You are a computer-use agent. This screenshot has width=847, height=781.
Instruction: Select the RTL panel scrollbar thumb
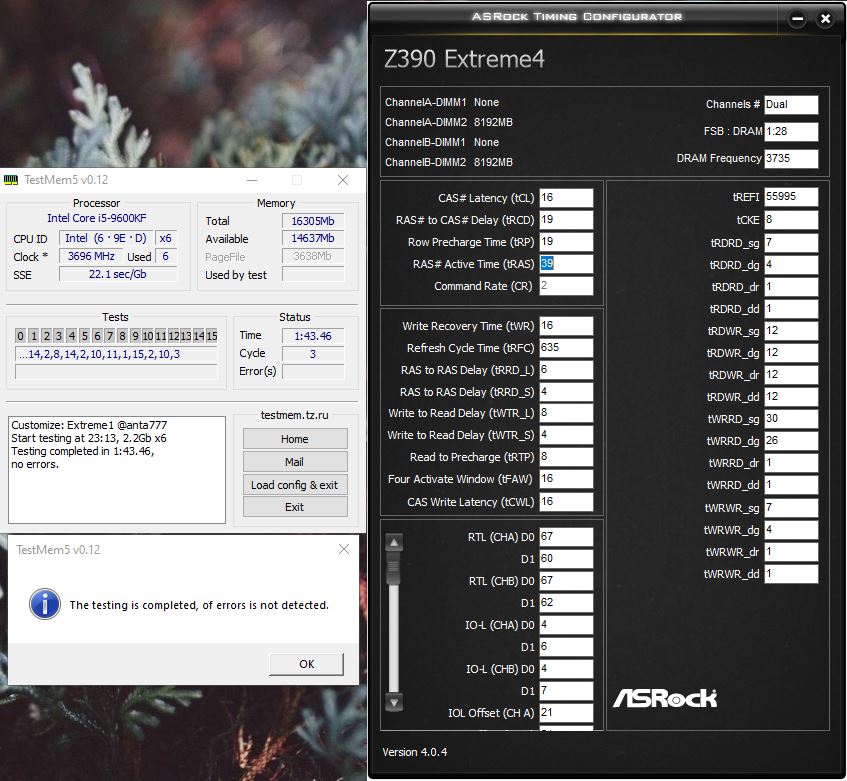coord(394,568)
